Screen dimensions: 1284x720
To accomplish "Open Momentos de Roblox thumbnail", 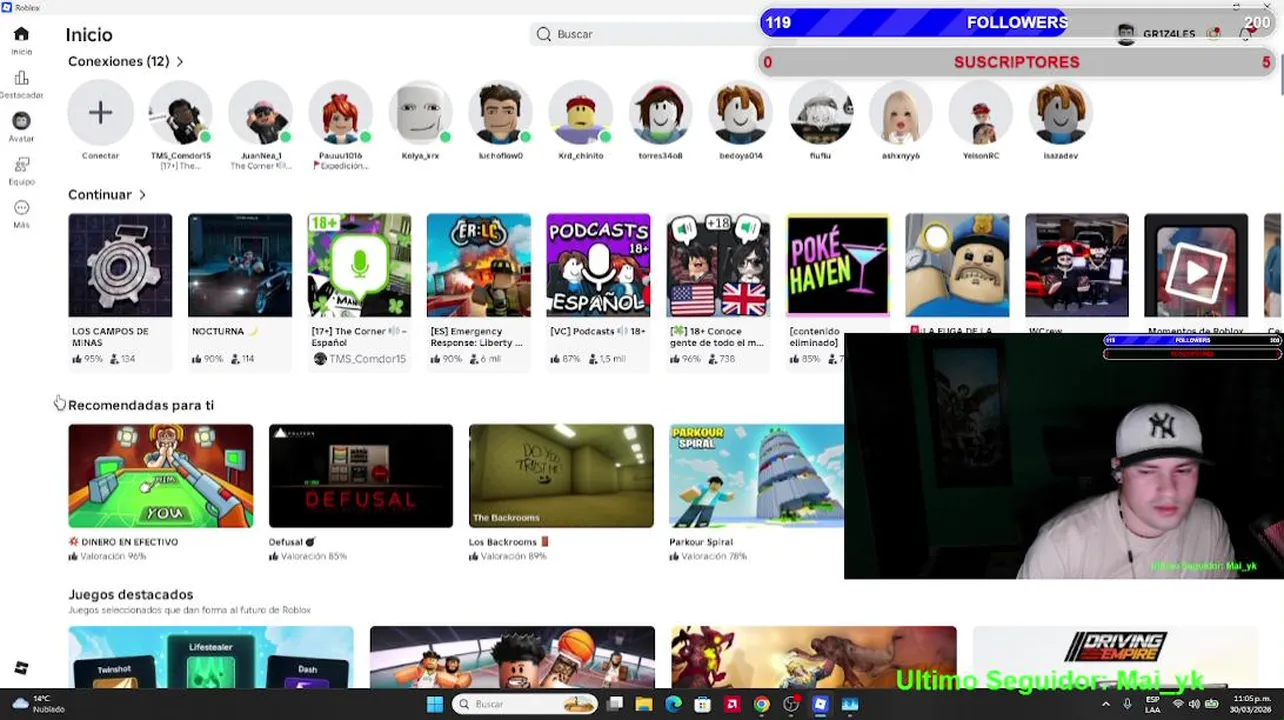I will point(1196,265).
